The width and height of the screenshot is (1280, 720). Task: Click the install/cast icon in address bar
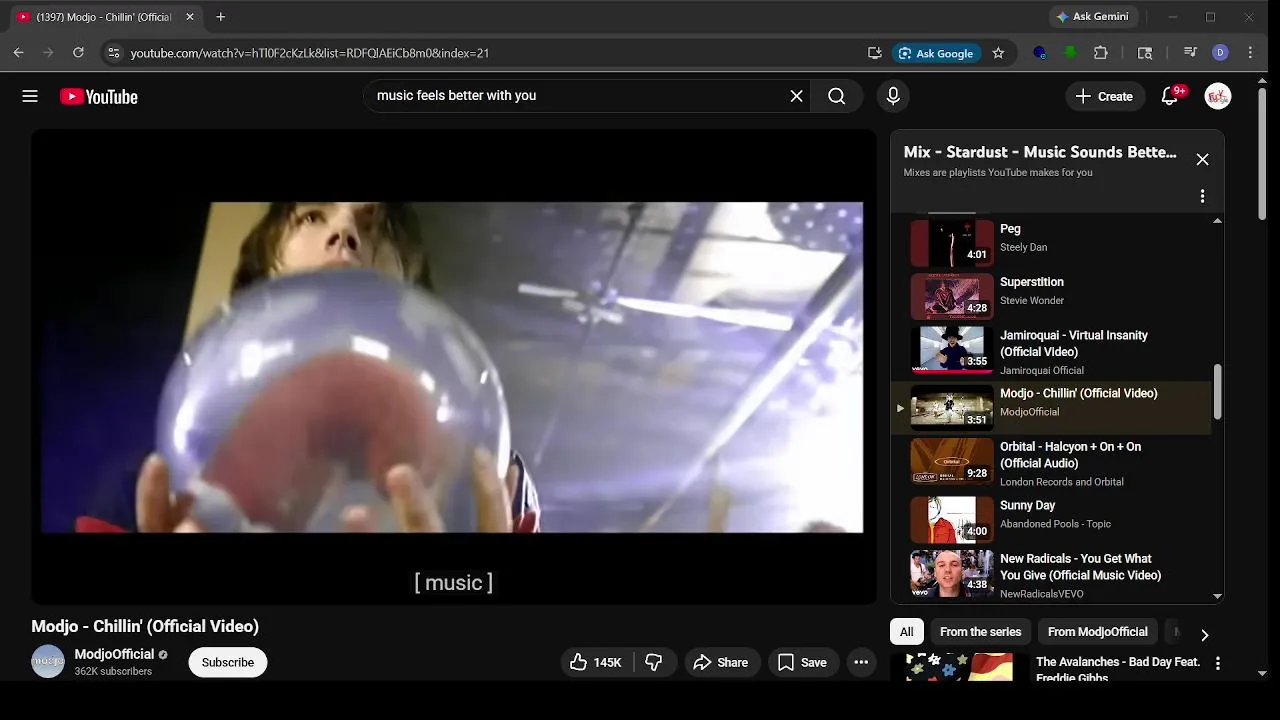coord(875,53)
